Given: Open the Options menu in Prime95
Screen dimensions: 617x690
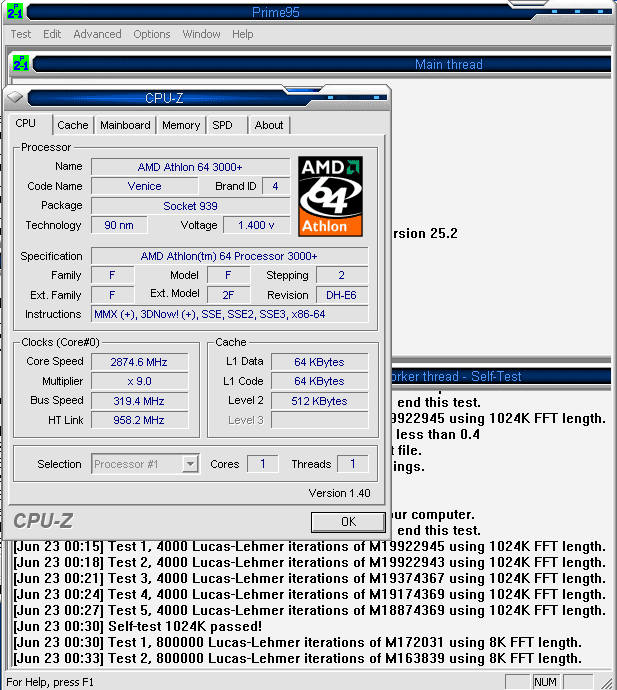Looking at the screenshot, I should tap(151, 34).
